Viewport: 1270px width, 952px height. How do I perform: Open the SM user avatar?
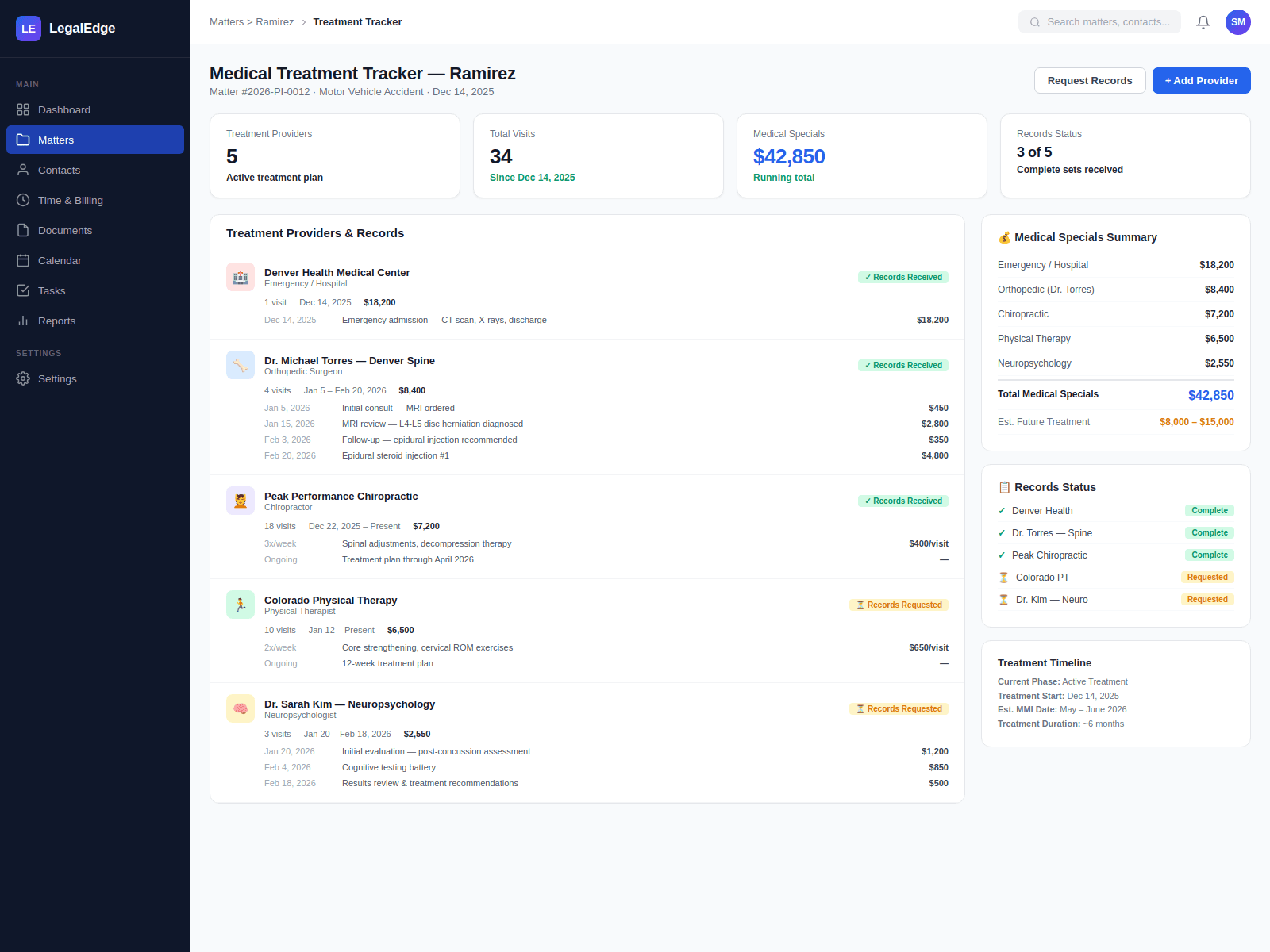[x=1238, y=22]
